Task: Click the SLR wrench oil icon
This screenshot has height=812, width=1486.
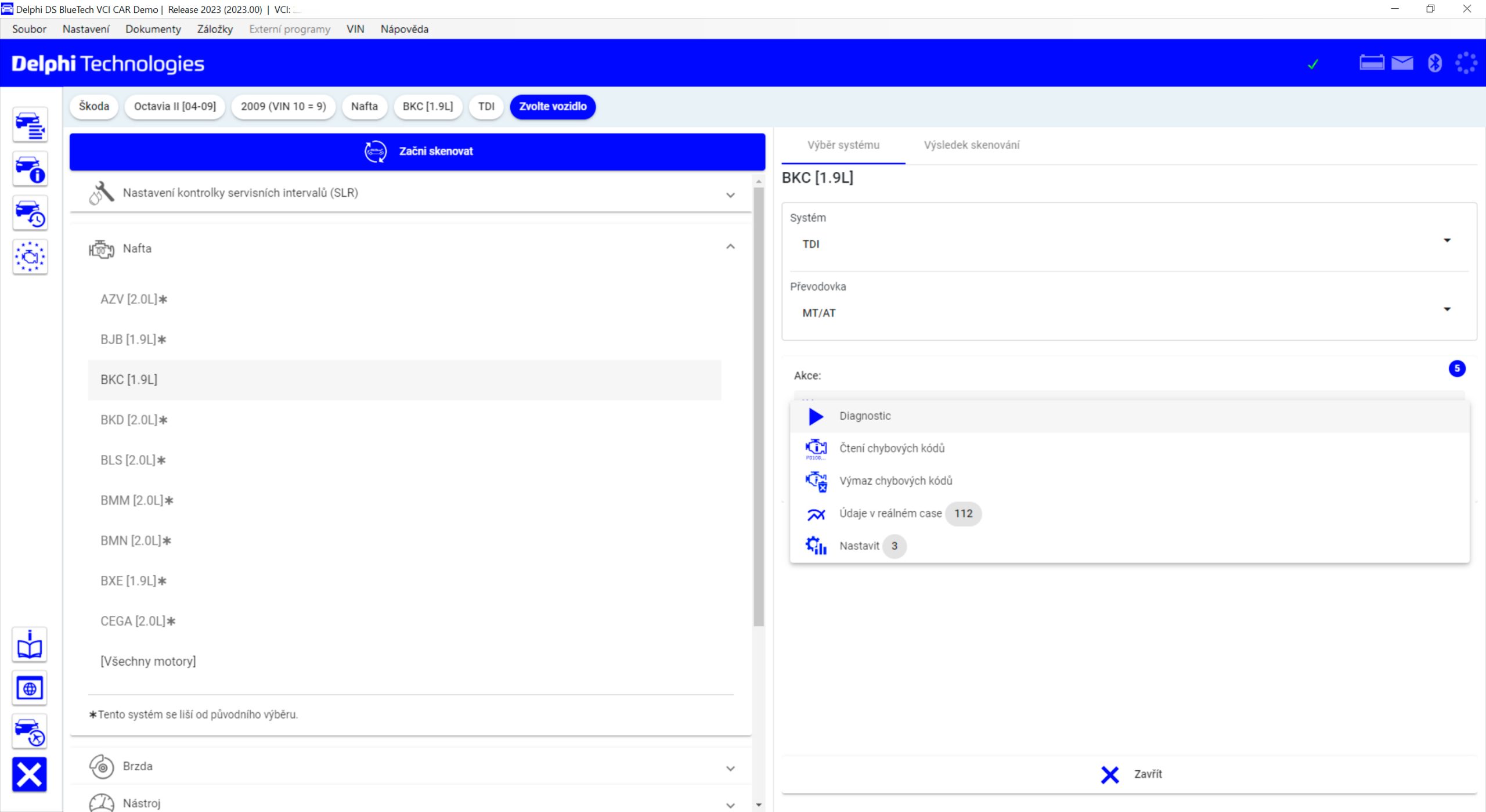Action: point(102,193)
